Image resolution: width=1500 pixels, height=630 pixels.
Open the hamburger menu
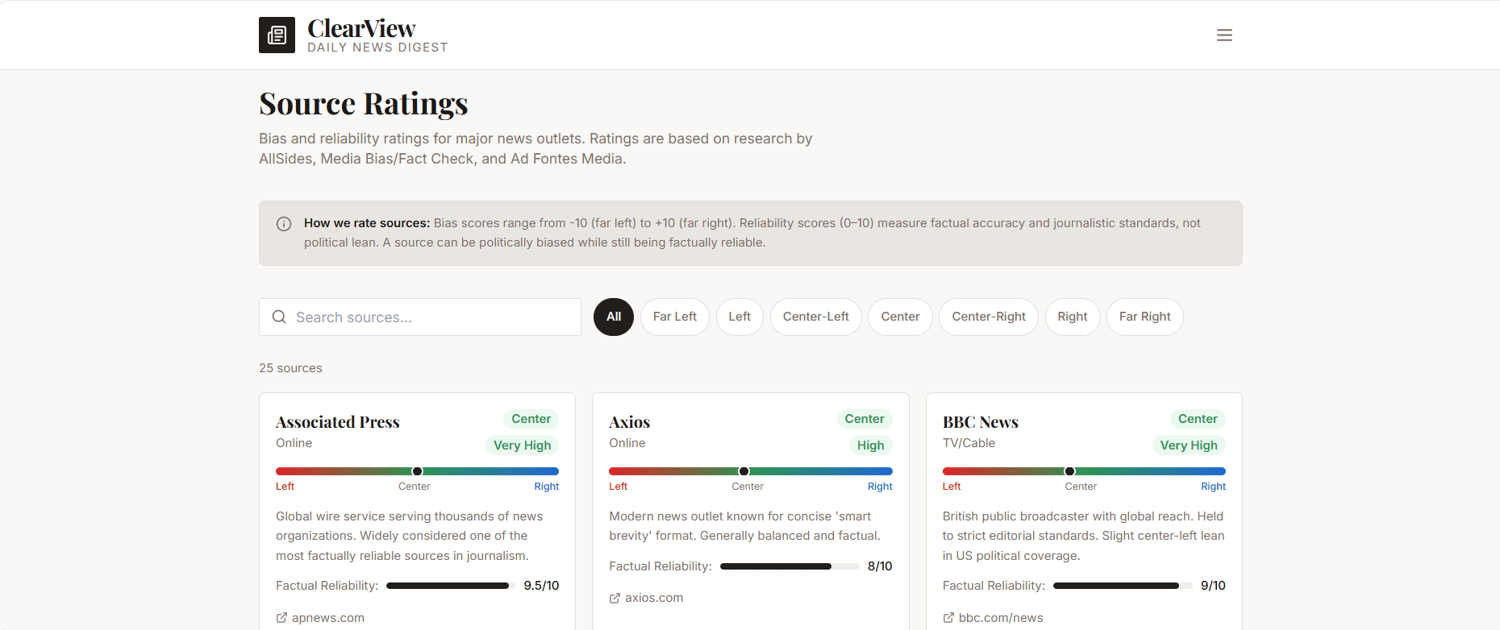coord(1224,35)
